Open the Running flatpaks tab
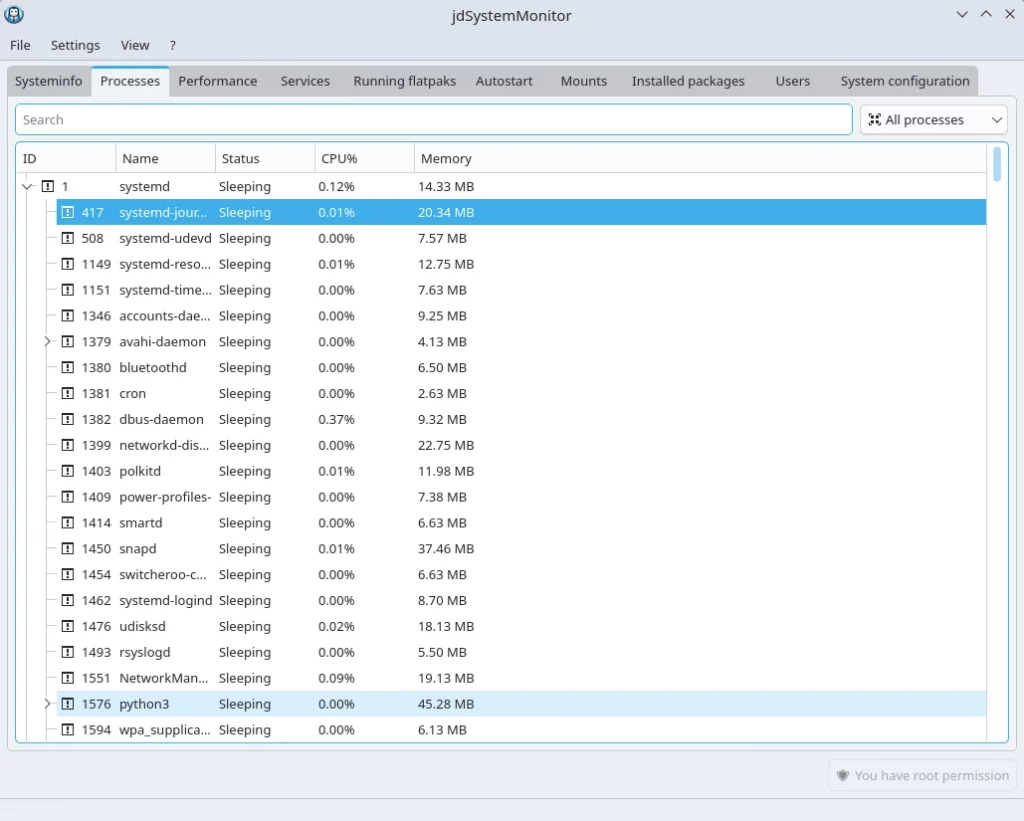 click(404, 81)
